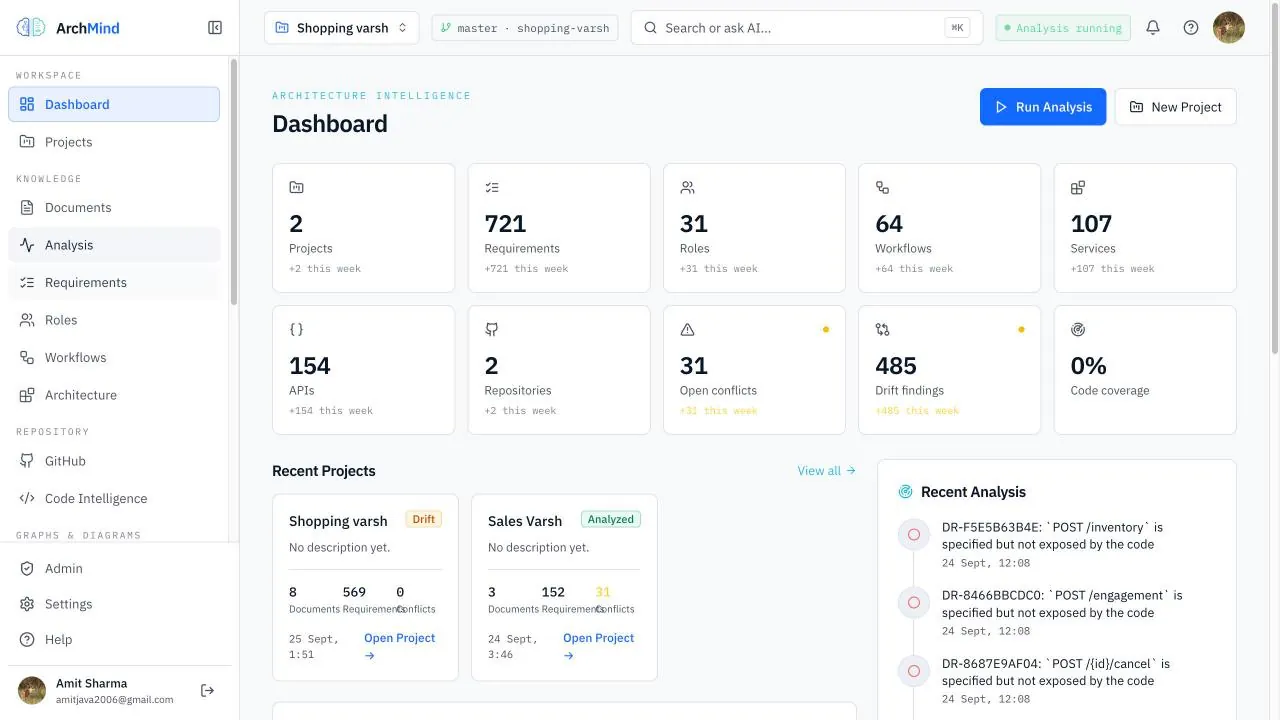Viewport: 1280px width, 720px height.
Task: Go to Dashboard in sidebar
Action: (x=114, y=104)
